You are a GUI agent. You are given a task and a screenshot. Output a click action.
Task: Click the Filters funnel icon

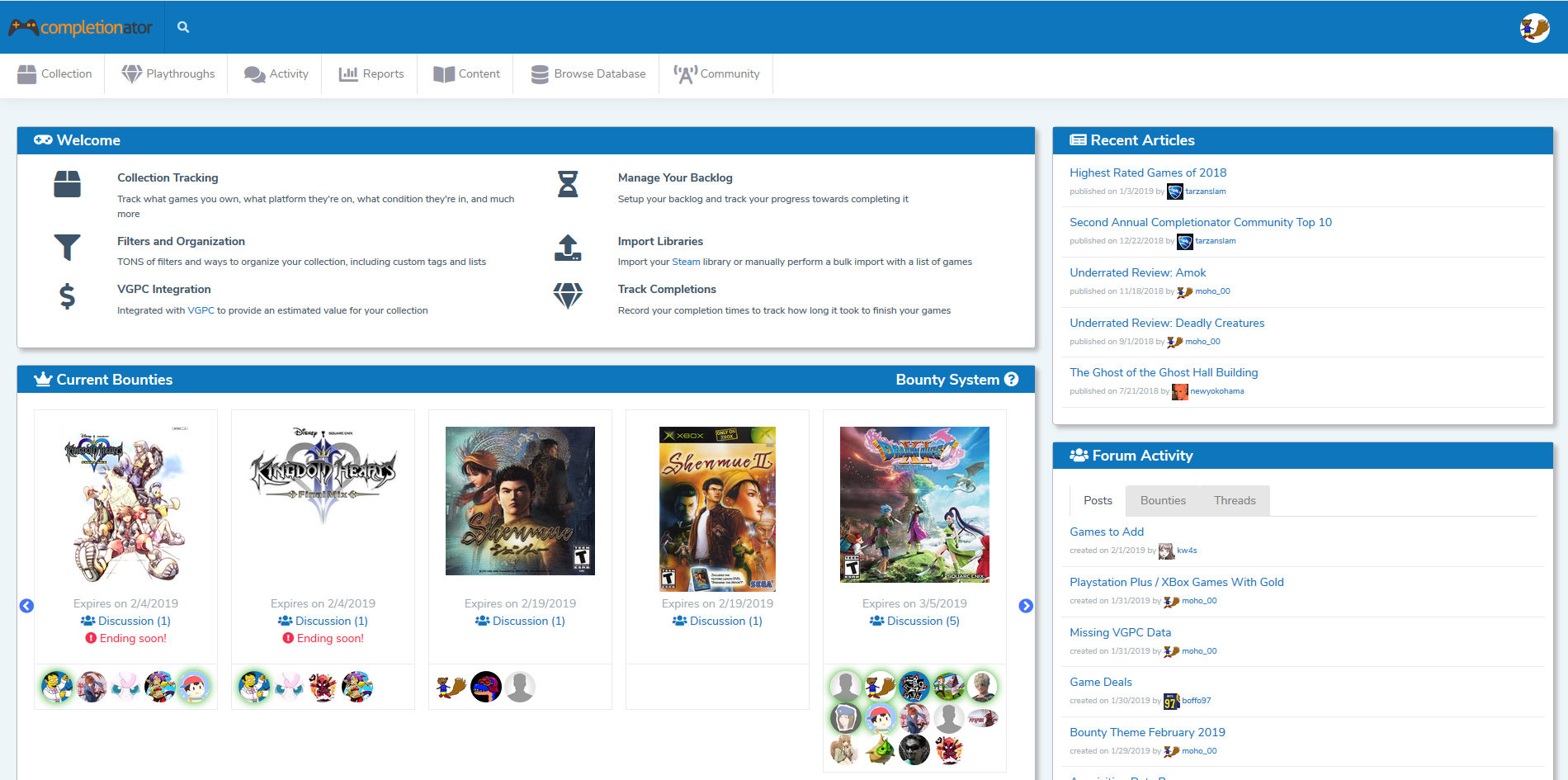[x=67, y=248]
